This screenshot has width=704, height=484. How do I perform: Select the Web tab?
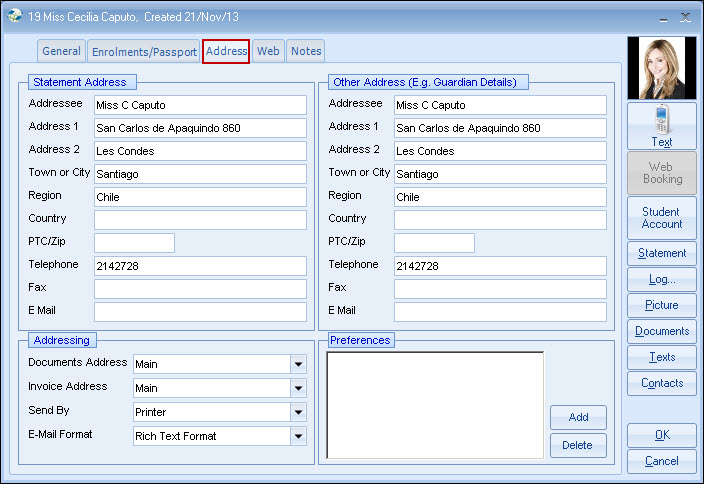click(x=268, y=52)
